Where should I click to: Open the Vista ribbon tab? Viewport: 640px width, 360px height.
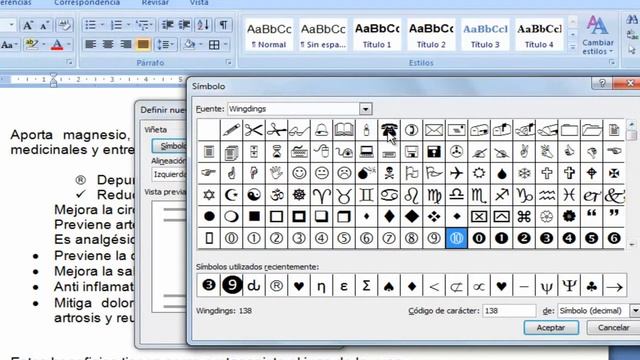pos(199,3)
